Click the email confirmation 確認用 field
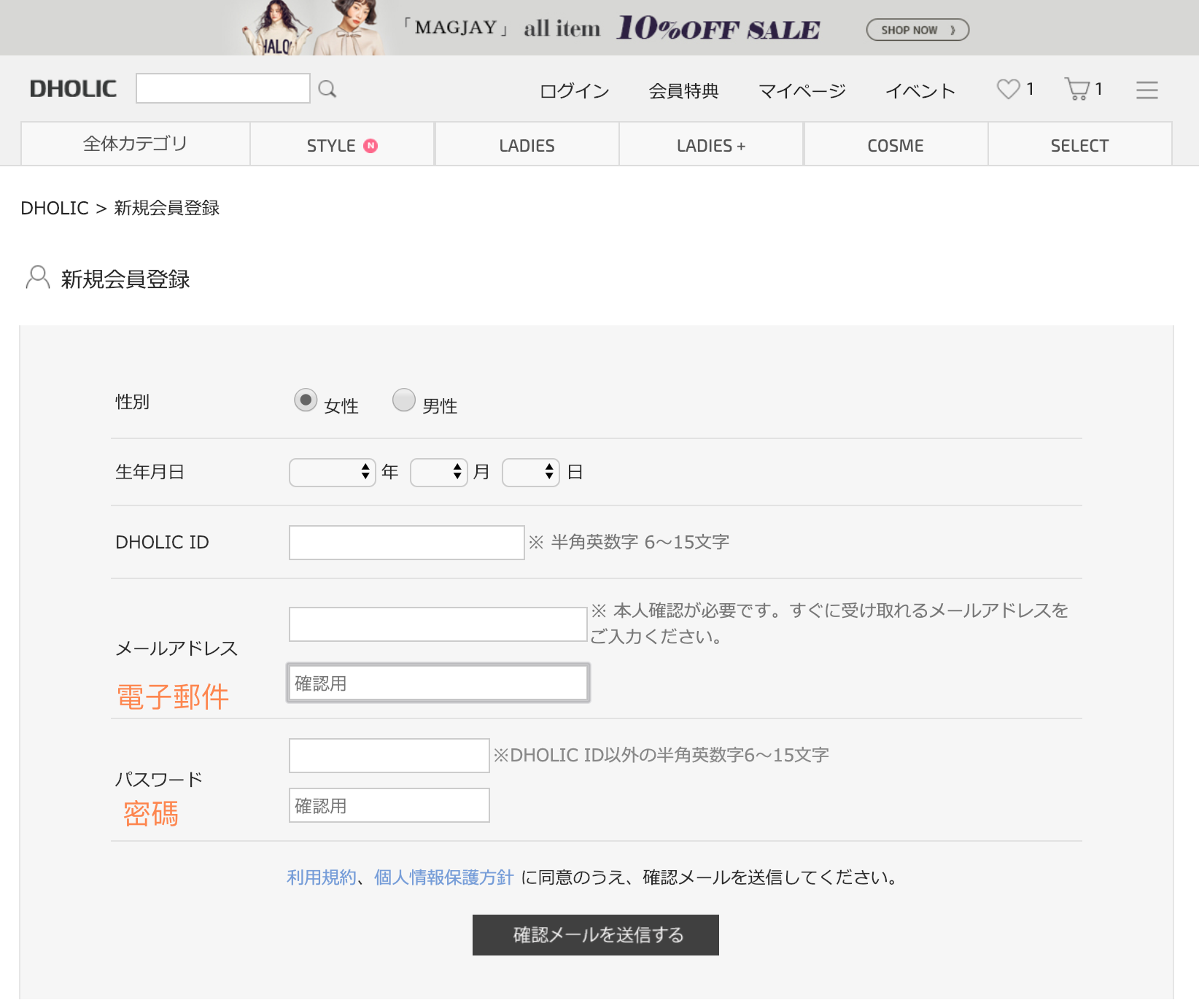This screenshot has width=1199, height=1008. pos(438,683)
